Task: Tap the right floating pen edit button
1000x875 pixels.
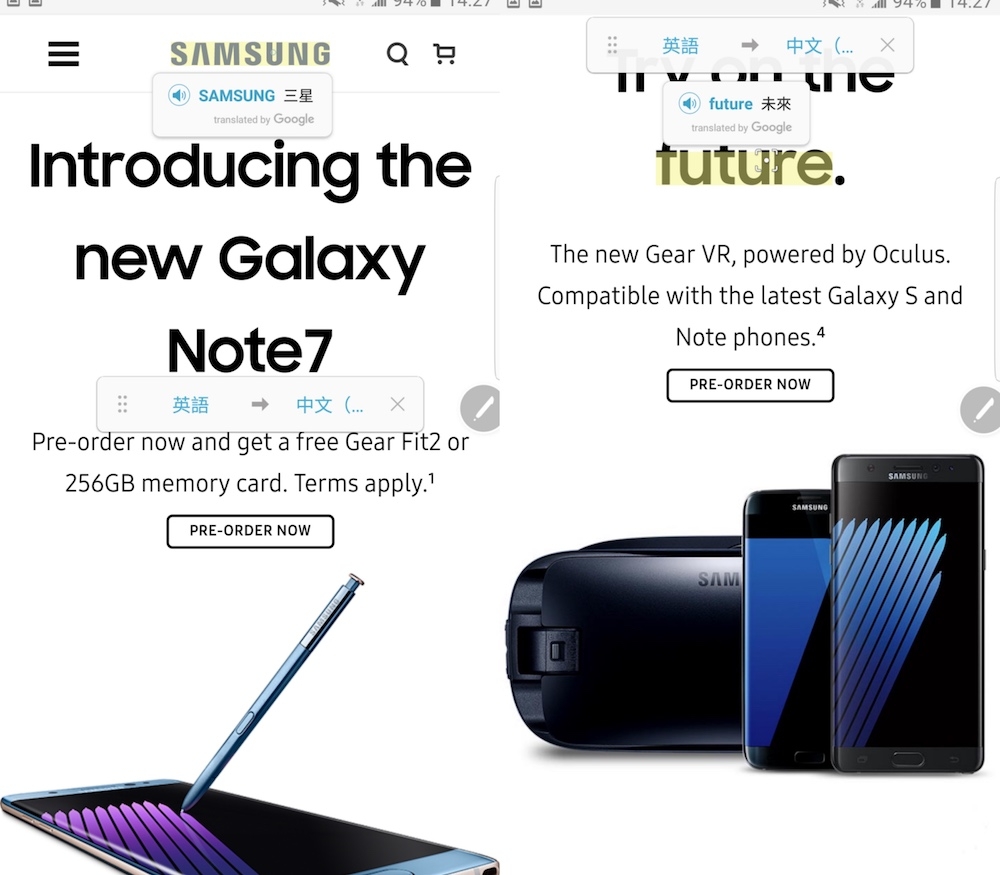Action: (x=980, y=409)
